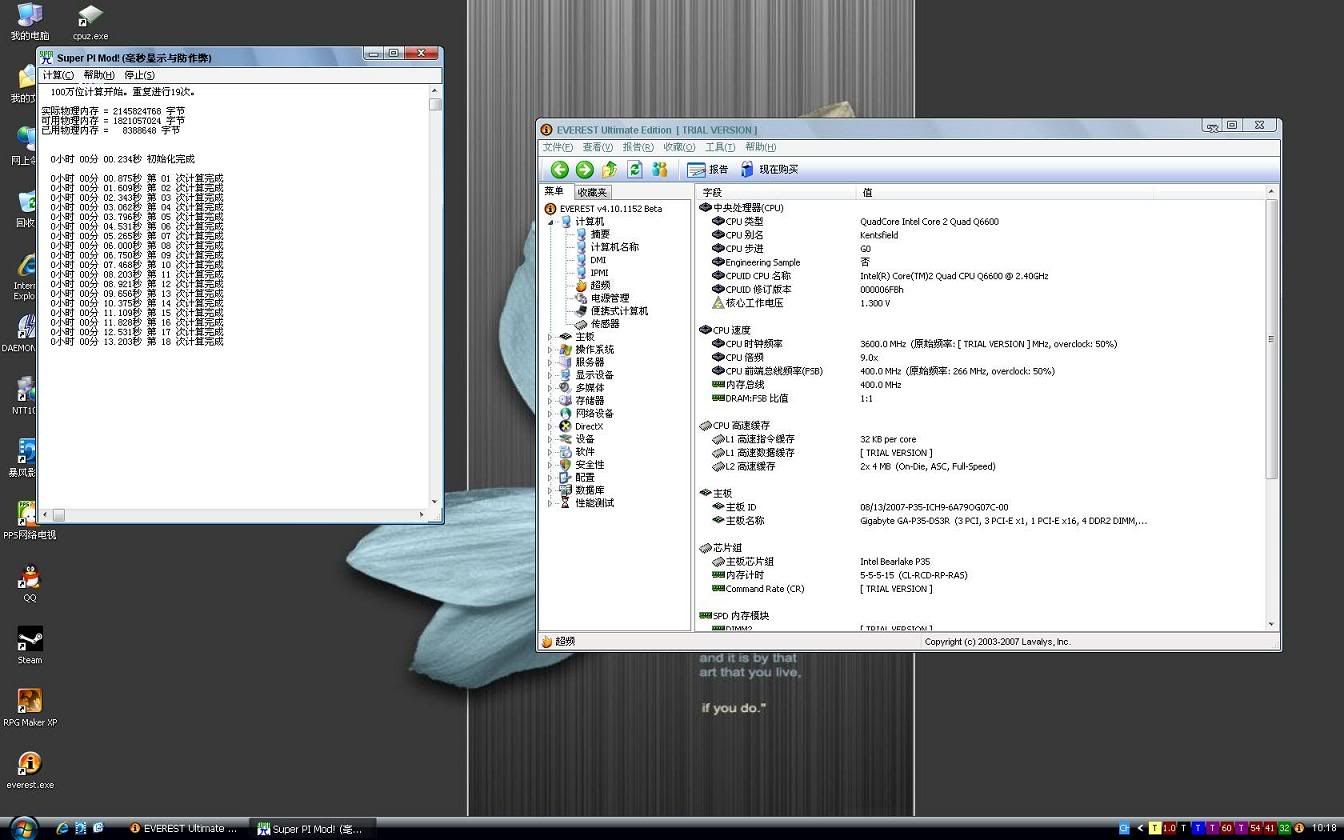This screenshot has width=1344, height=840.
Task: Click the 现在购买 buy now button
Action: (x=769, y=170)
